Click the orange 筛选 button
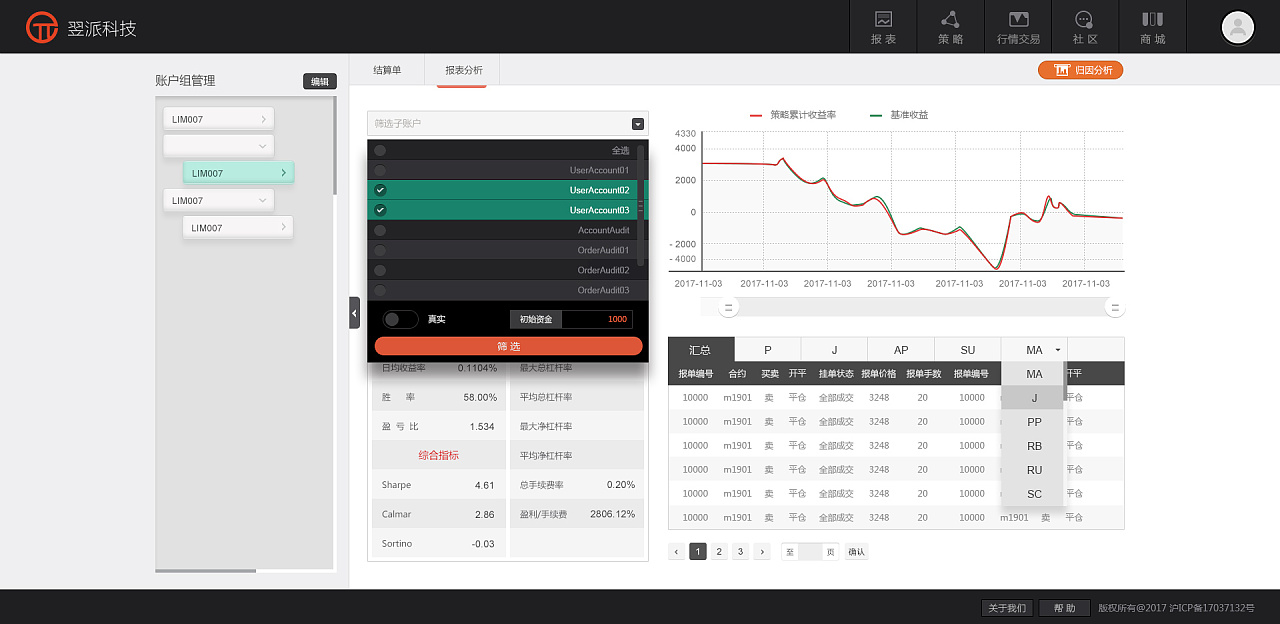Screen dimensions: 1280x624 click(508, 346)
